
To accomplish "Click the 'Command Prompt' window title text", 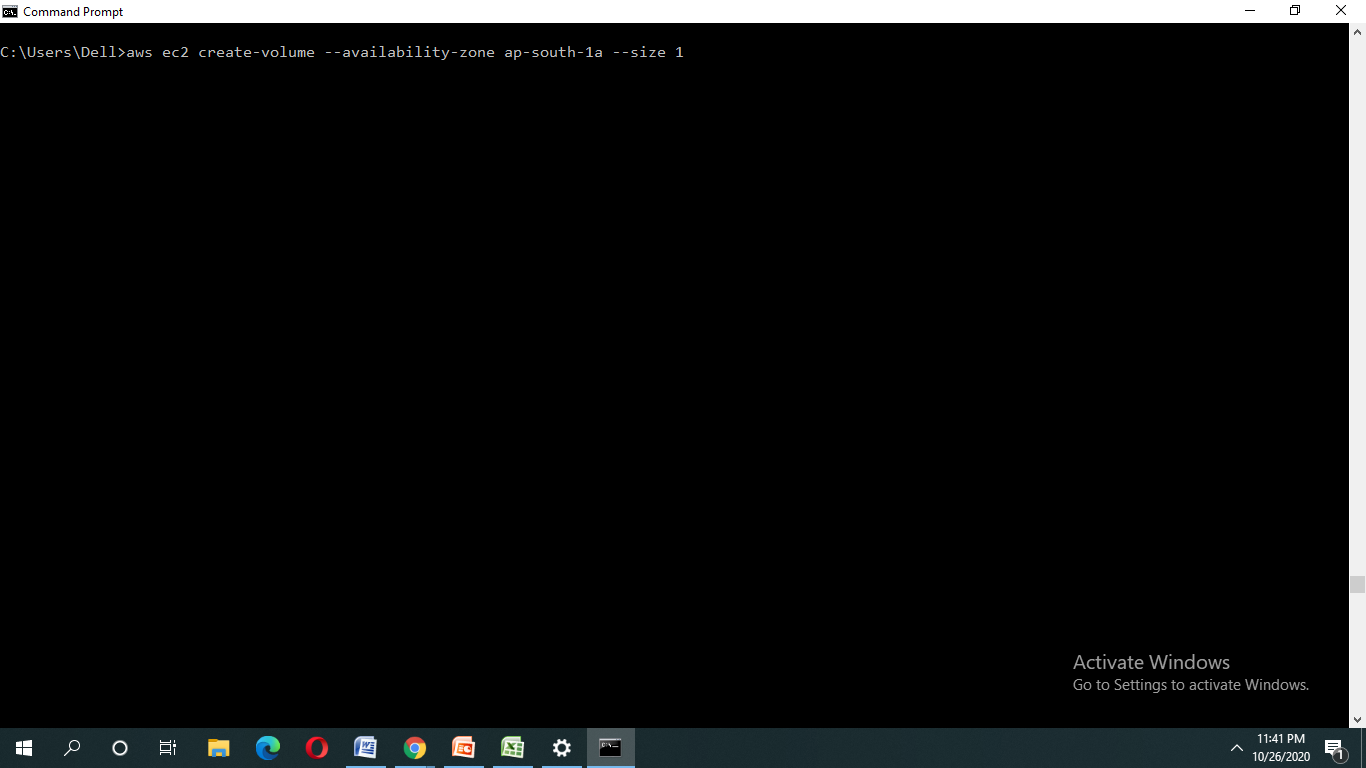I will point(73,12).
